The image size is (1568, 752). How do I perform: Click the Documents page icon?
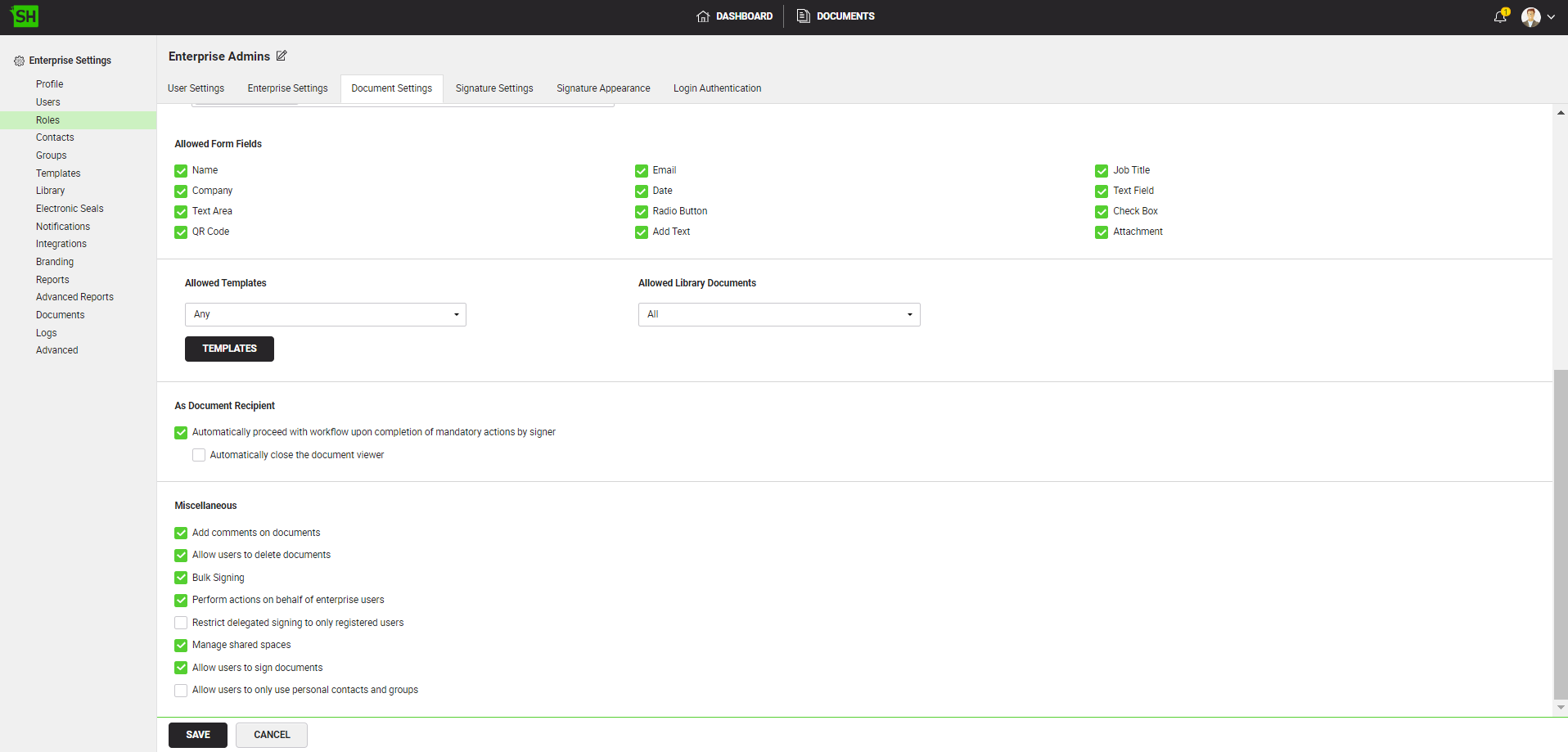pos(804,16)
